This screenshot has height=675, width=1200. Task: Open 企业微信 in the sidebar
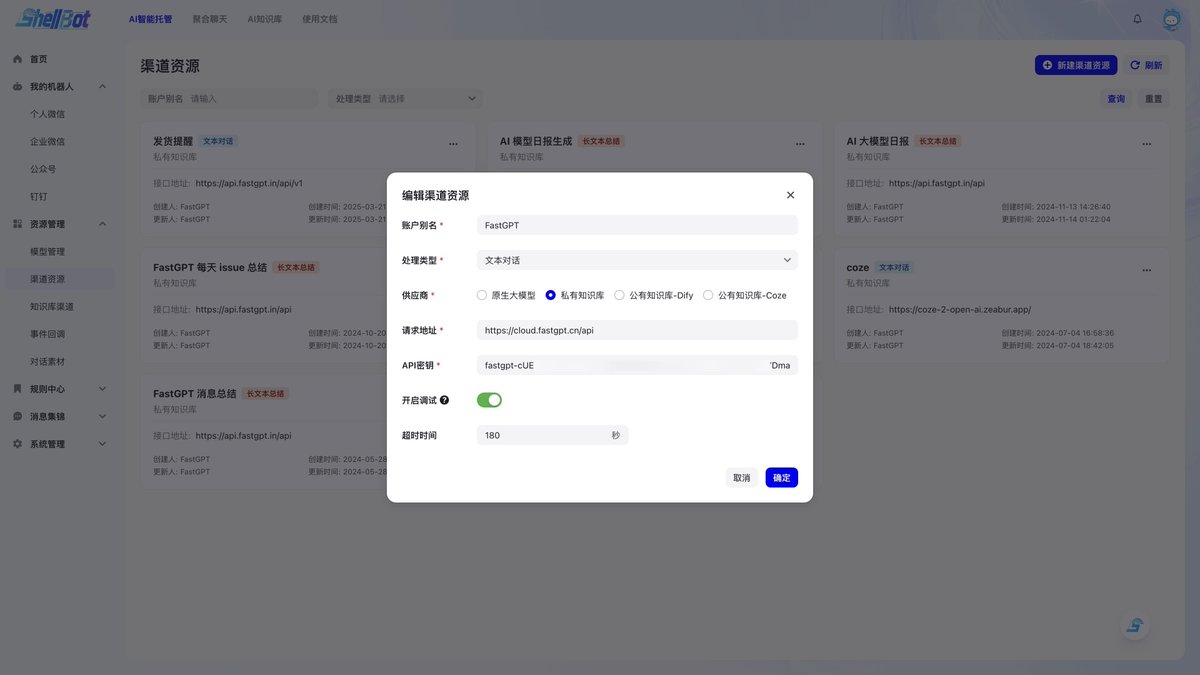(x=60, y=142)
